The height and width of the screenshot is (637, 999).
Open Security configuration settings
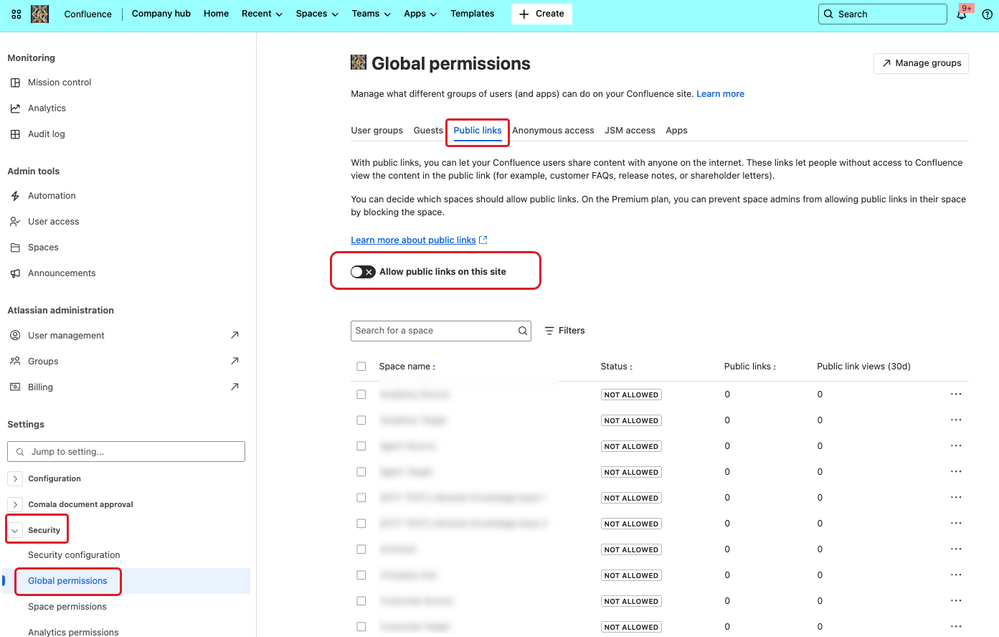pos(74,555)
